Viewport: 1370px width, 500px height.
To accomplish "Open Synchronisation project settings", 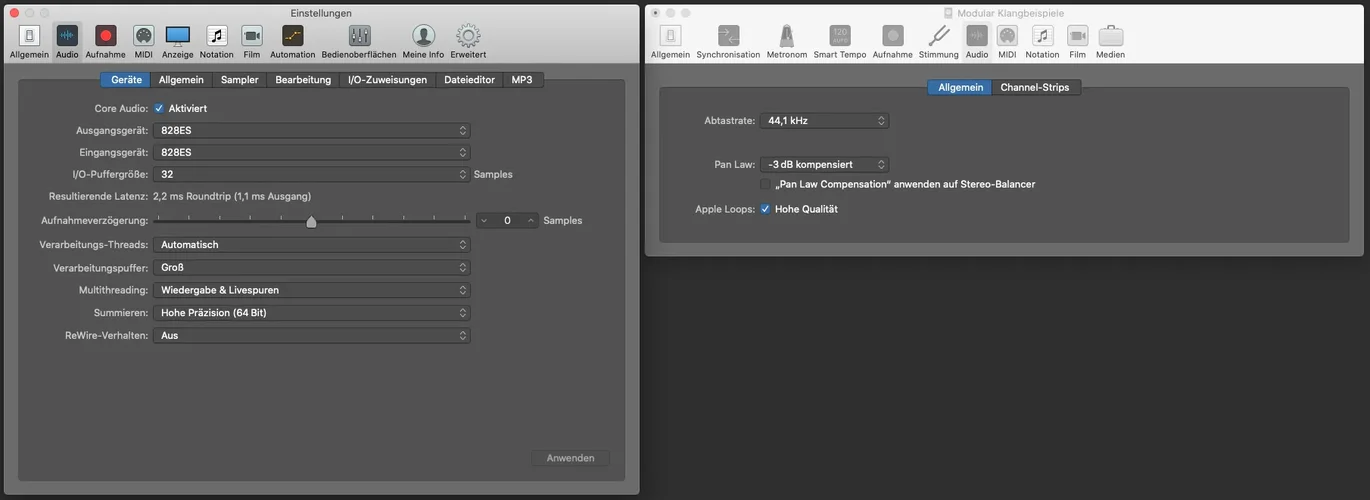I will [x=728, y=41].
